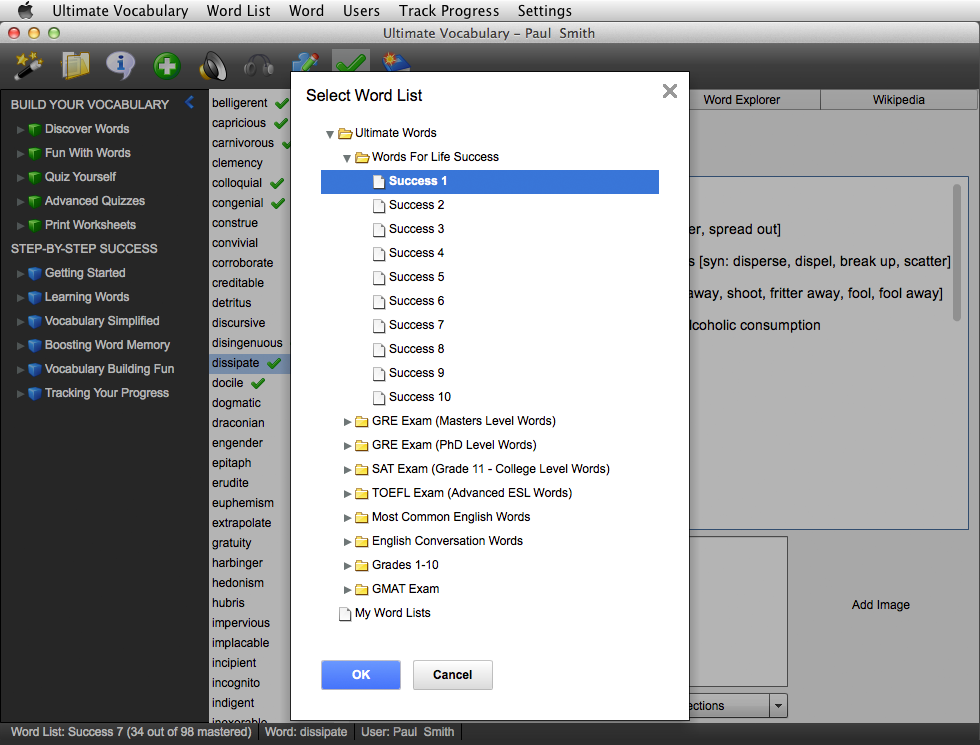Viewport: 980px width, 745px height.
Task: Open the Track Progress menu
Action: [x=448, y=11]
